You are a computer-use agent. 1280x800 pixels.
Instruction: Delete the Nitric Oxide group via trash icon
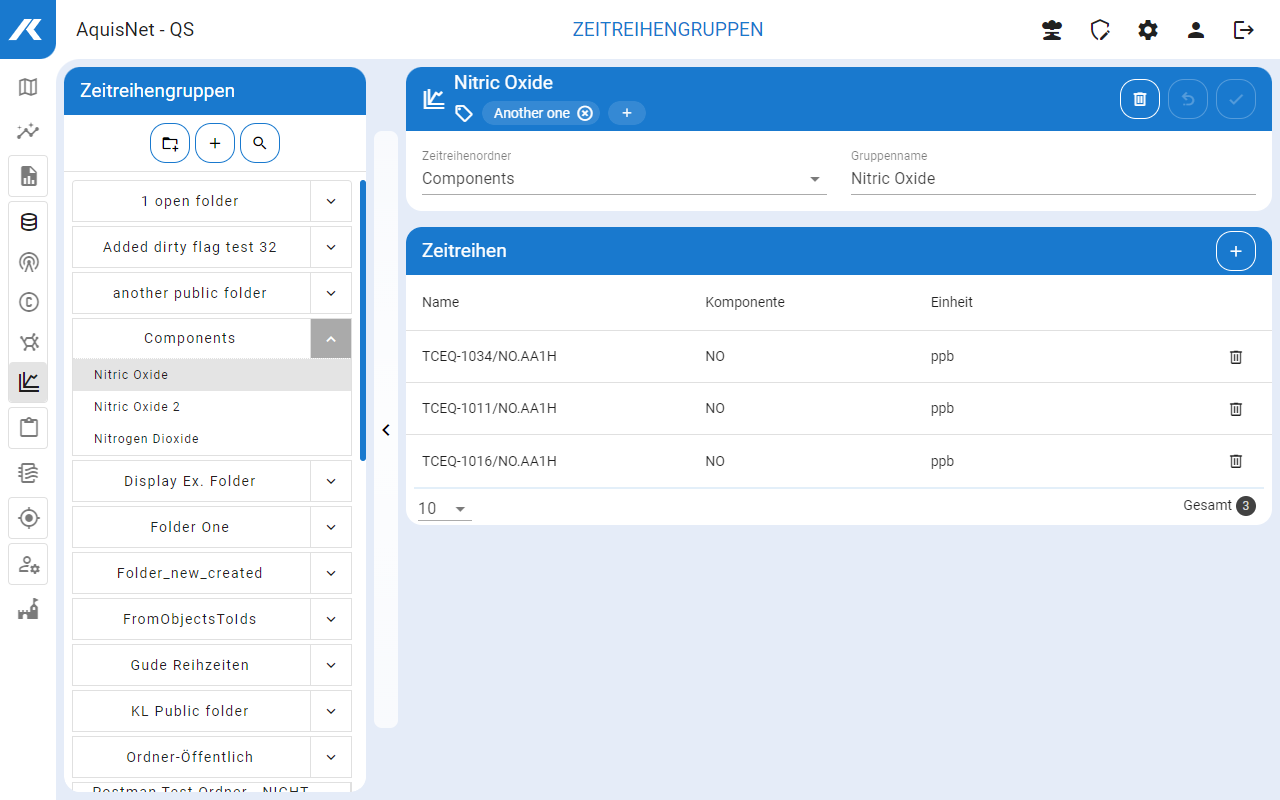(x=1139, y=99)
